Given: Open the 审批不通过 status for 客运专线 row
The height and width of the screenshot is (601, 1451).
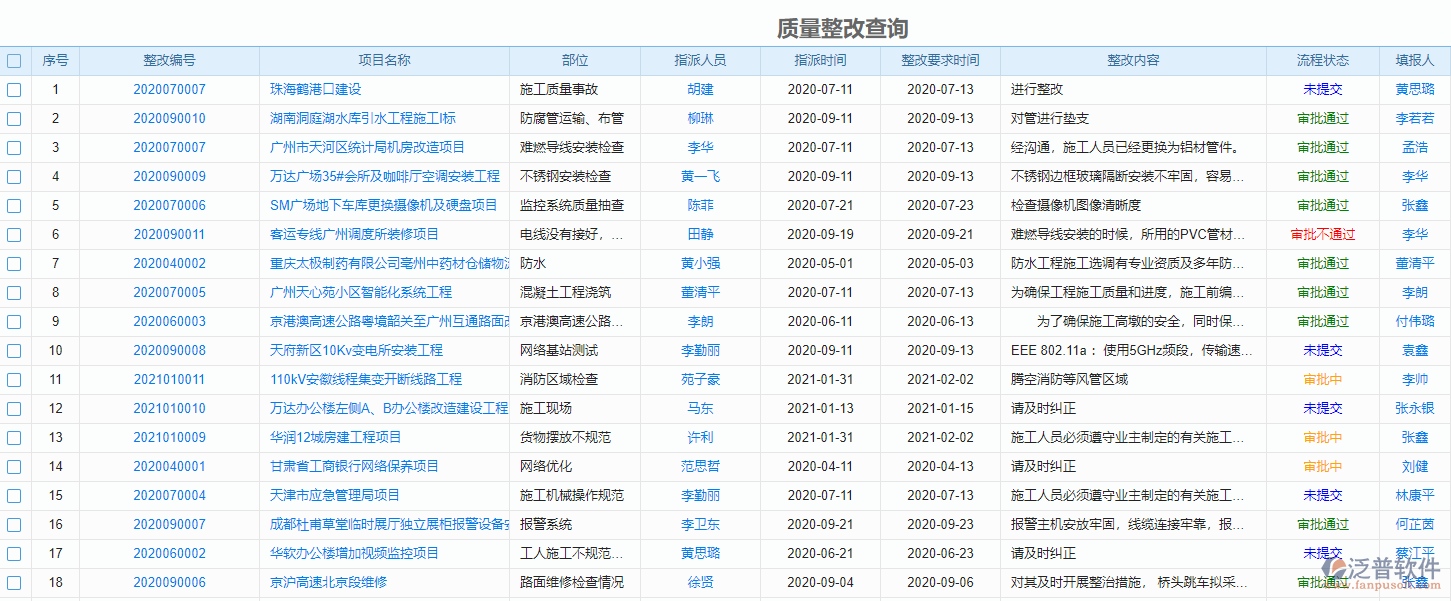Looking at the screenshot, I should click(1322, 234).
